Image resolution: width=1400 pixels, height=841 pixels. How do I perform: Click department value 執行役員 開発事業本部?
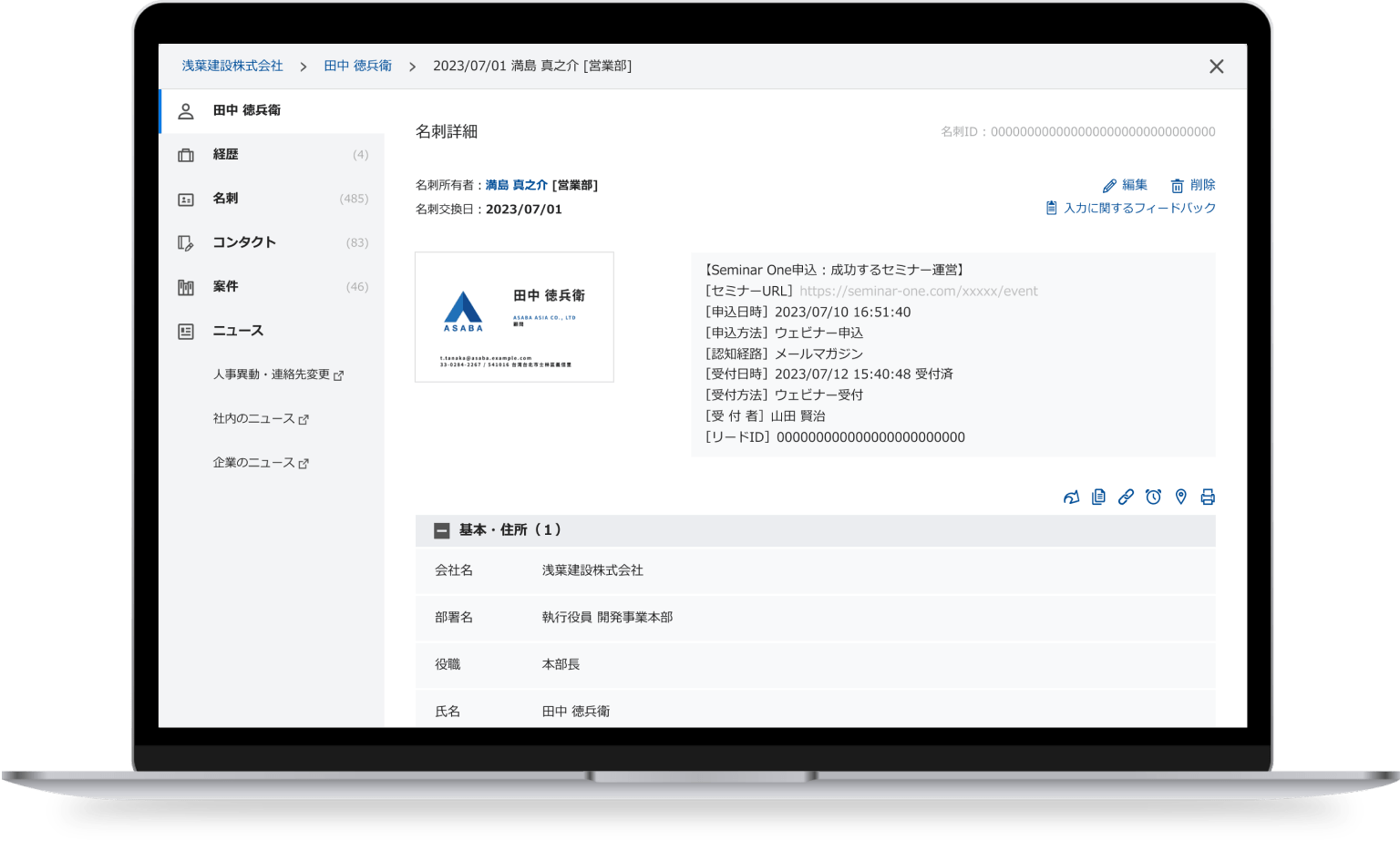click(607, 618)
